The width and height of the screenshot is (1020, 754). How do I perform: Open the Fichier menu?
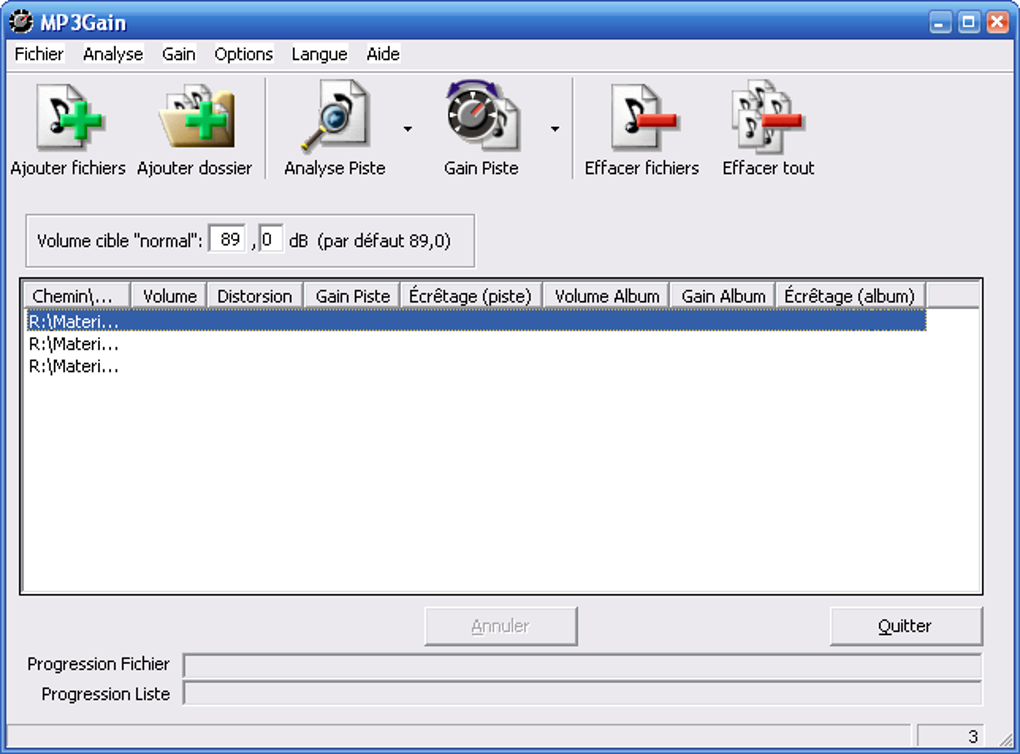point(39,54)
